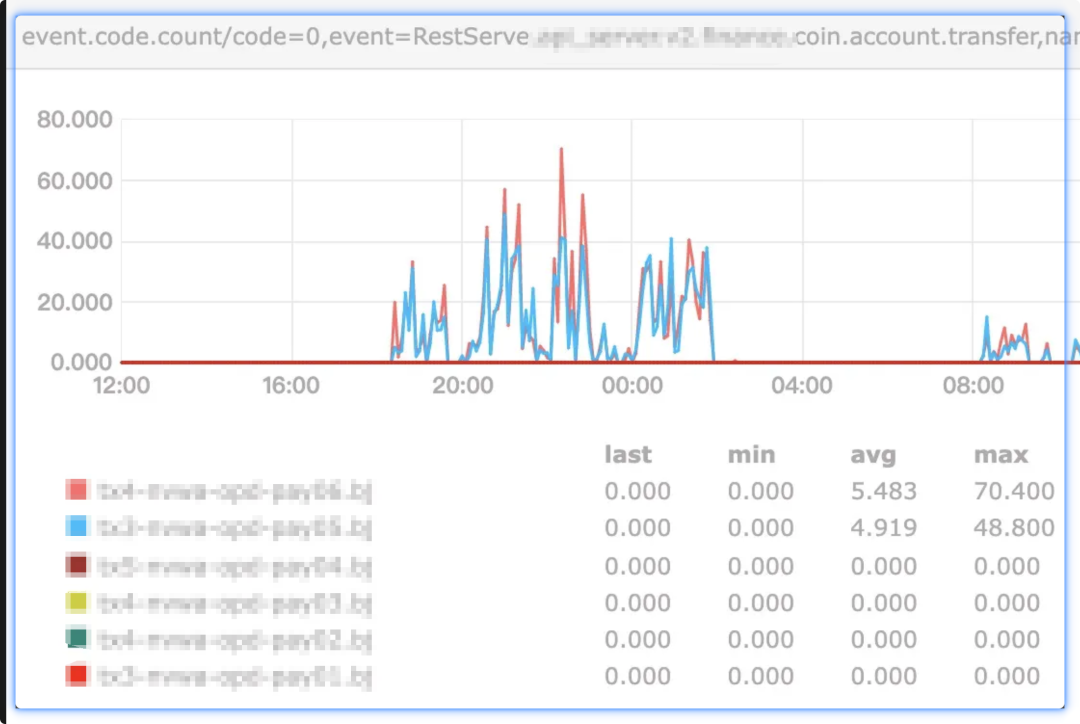1080x724 pixels.
Task: Click the 'max' column header
Action: tap(1001, 455)
